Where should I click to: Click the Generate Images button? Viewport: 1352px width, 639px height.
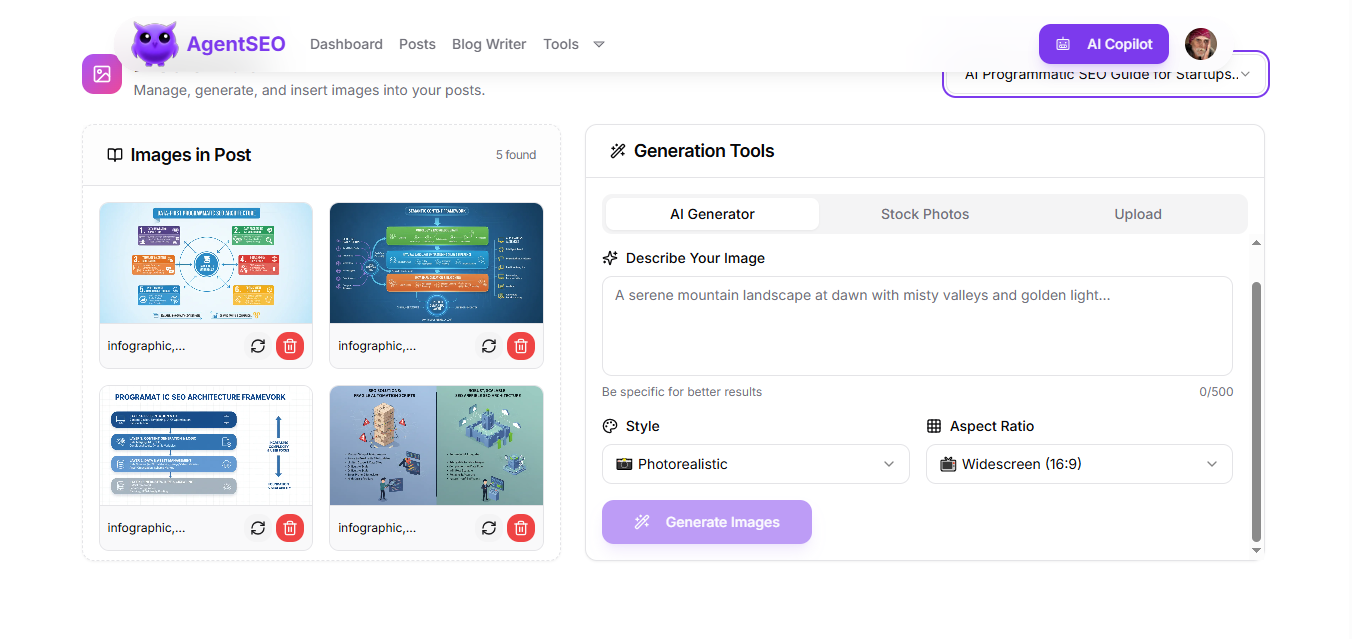(x=706, y=522)
